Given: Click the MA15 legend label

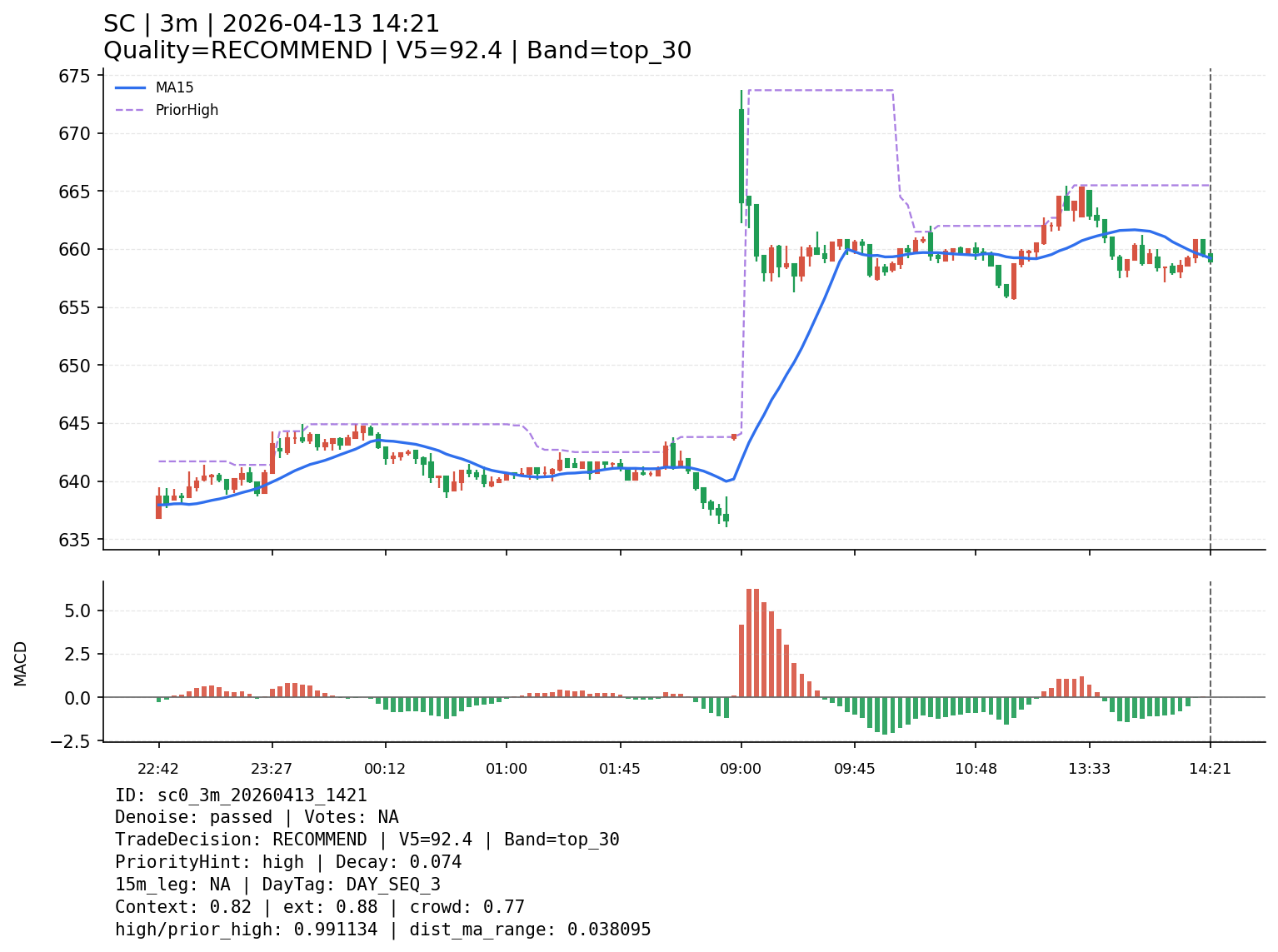Looking at the screenshot, I should point(174,87).
